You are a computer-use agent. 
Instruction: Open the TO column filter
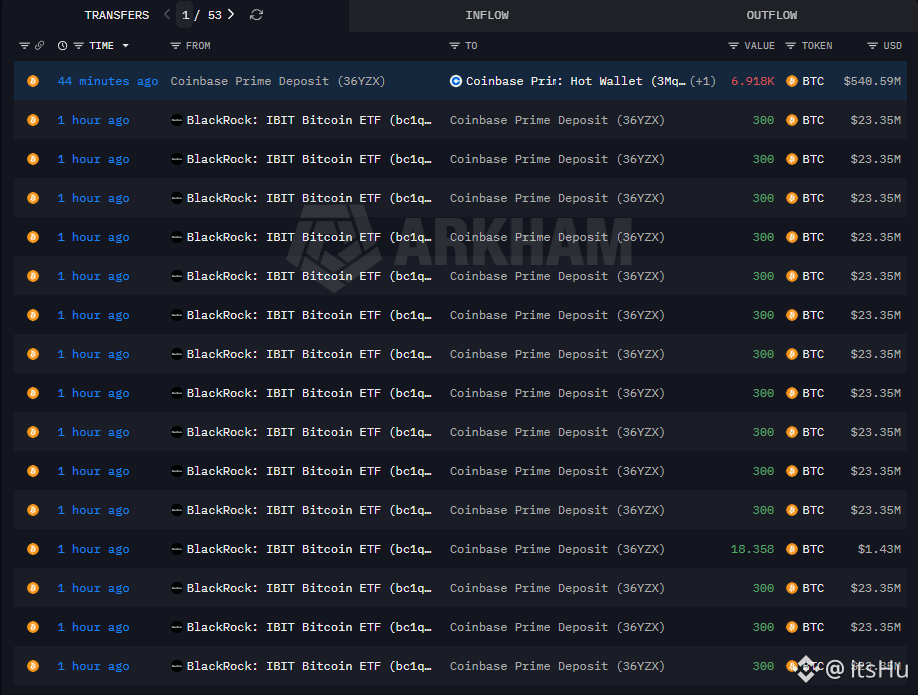[x=454, y=46]
